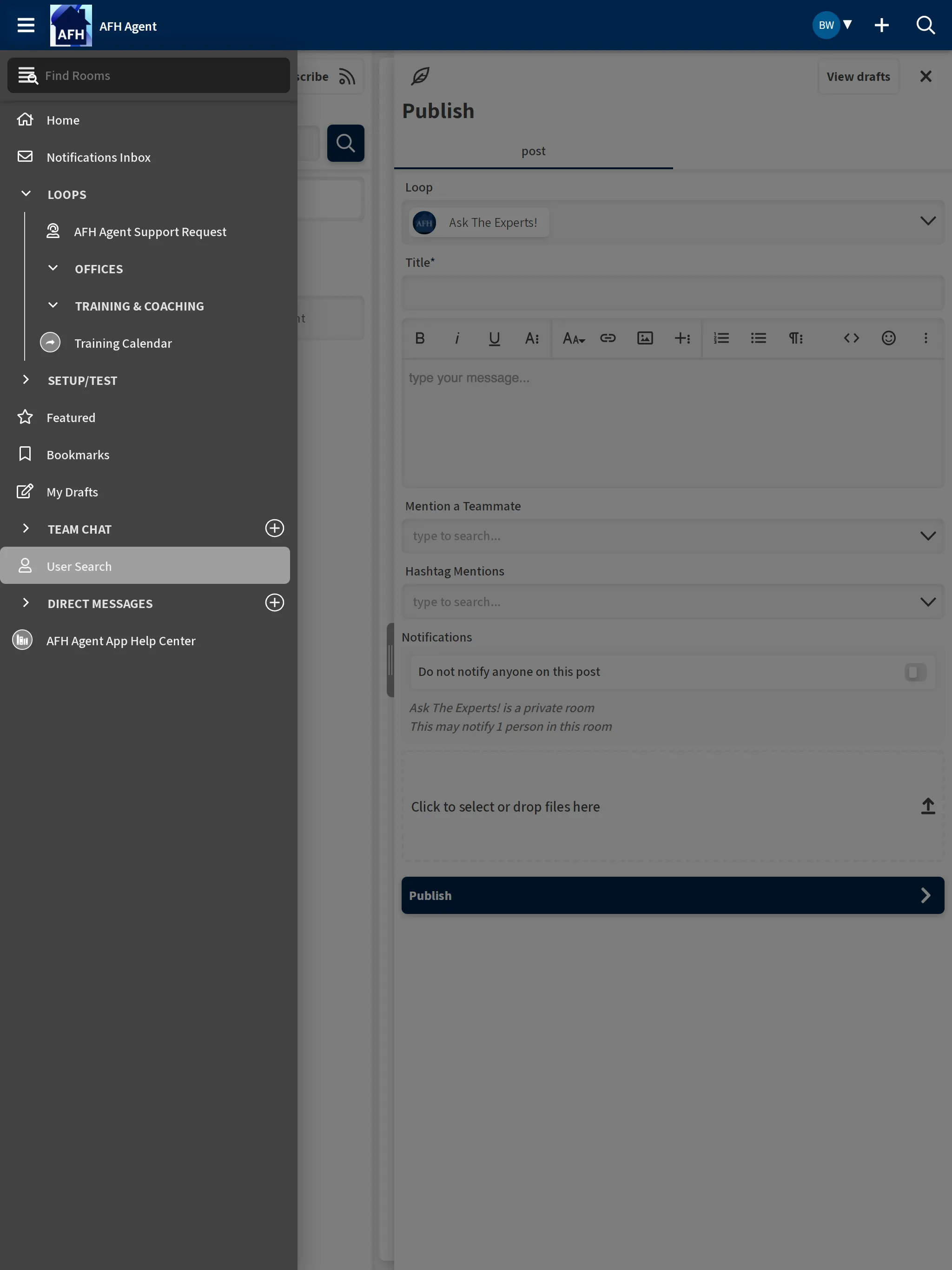Select the post tab
Viewport: 952px width, 1270px height.
tap(533, 151)
